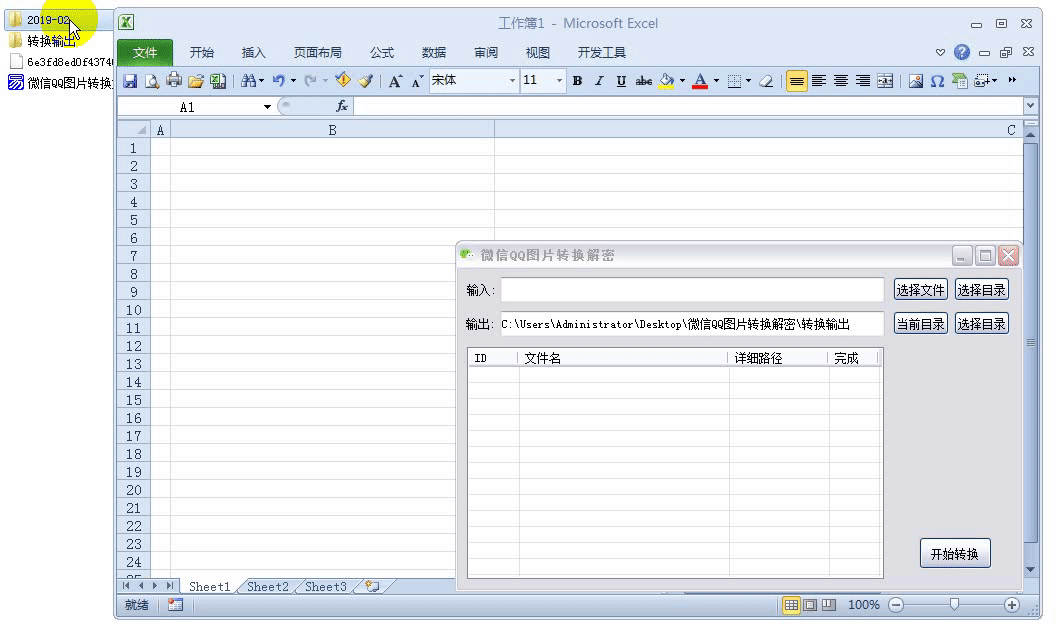The width and height of the screenshot is (1056, 628).
Task: Switch to Page Layout view in status bar
Action: [x=810, y=604]
